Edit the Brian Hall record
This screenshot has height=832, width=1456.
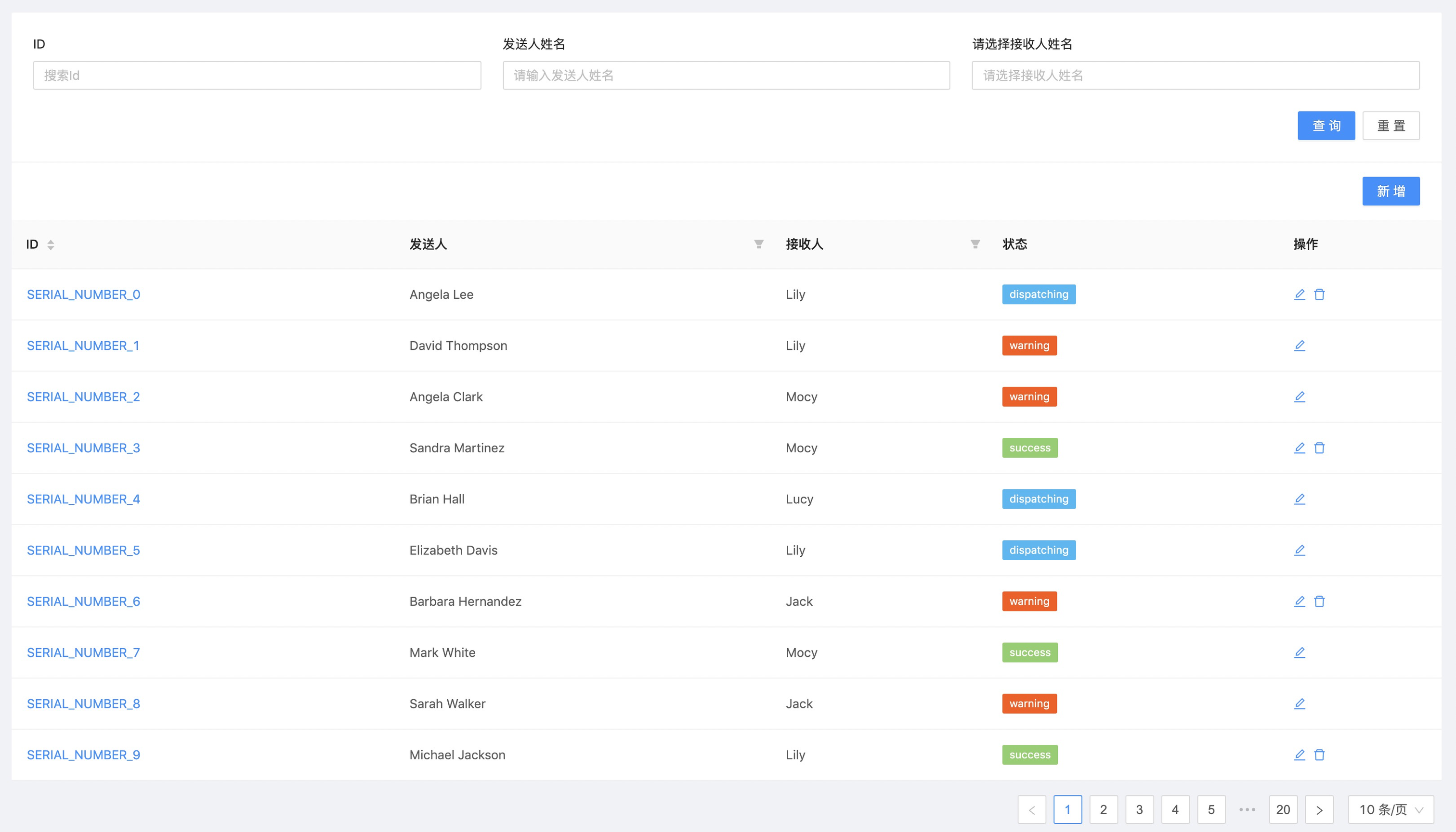click(1300, 499)
